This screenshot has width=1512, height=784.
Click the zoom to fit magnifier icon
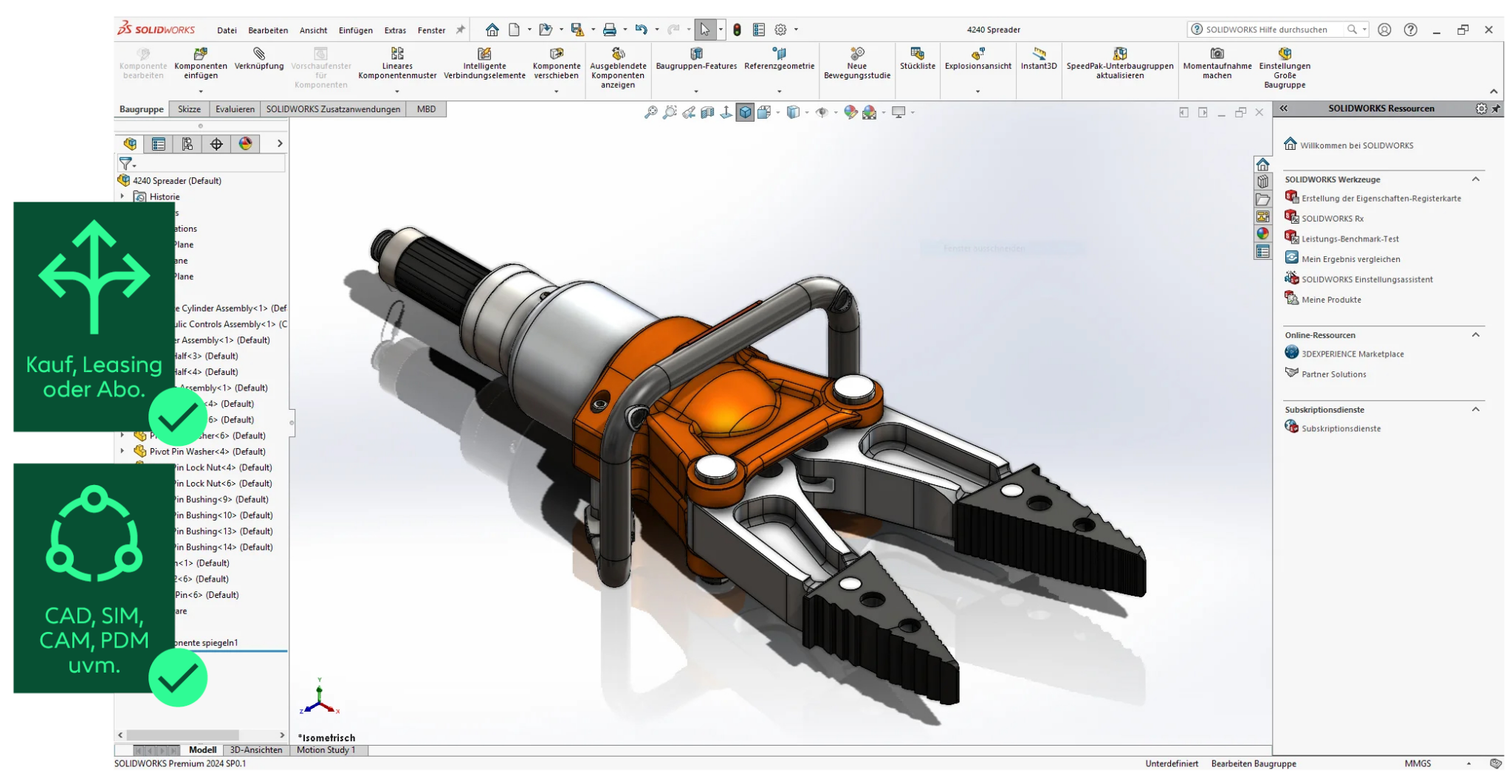[x=650, y=112]
